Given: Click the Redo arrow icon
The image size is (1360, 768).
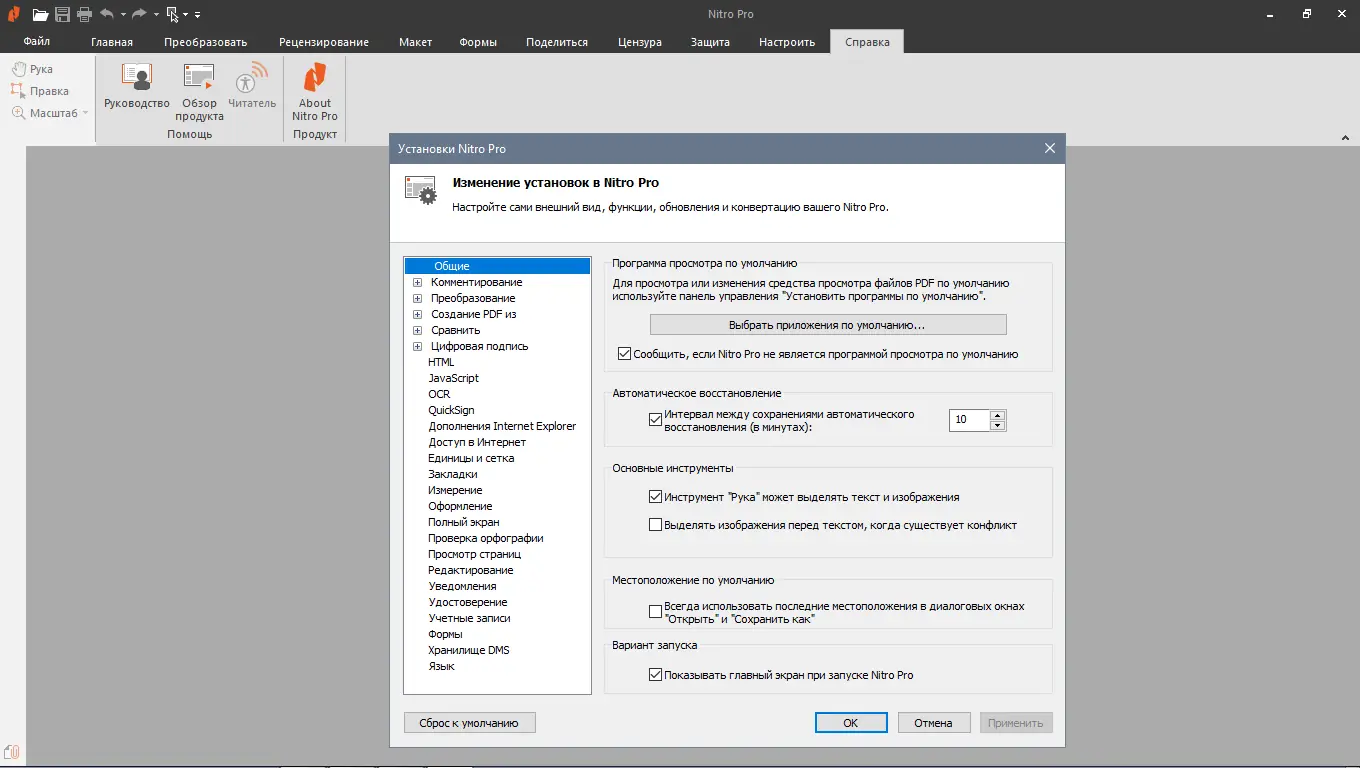Looking at the screenshot, I should pos(139,14).
